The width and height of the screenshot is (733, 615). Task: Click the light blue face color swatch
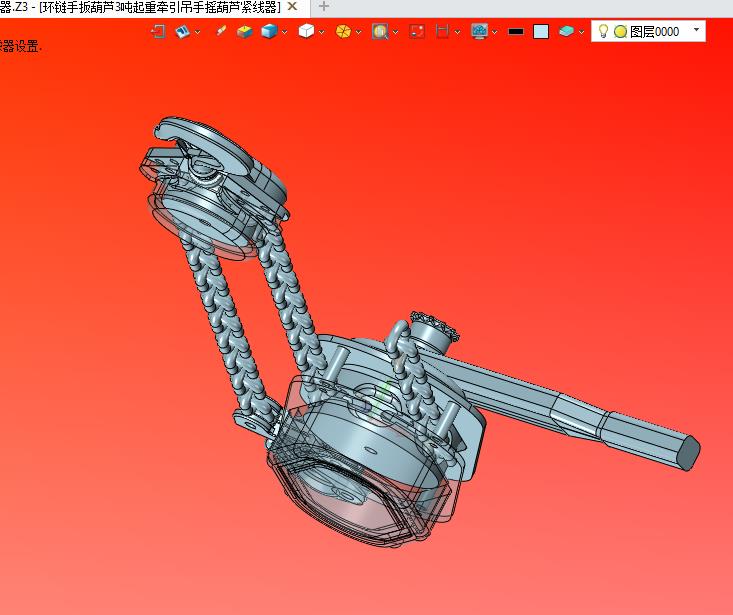541,31
